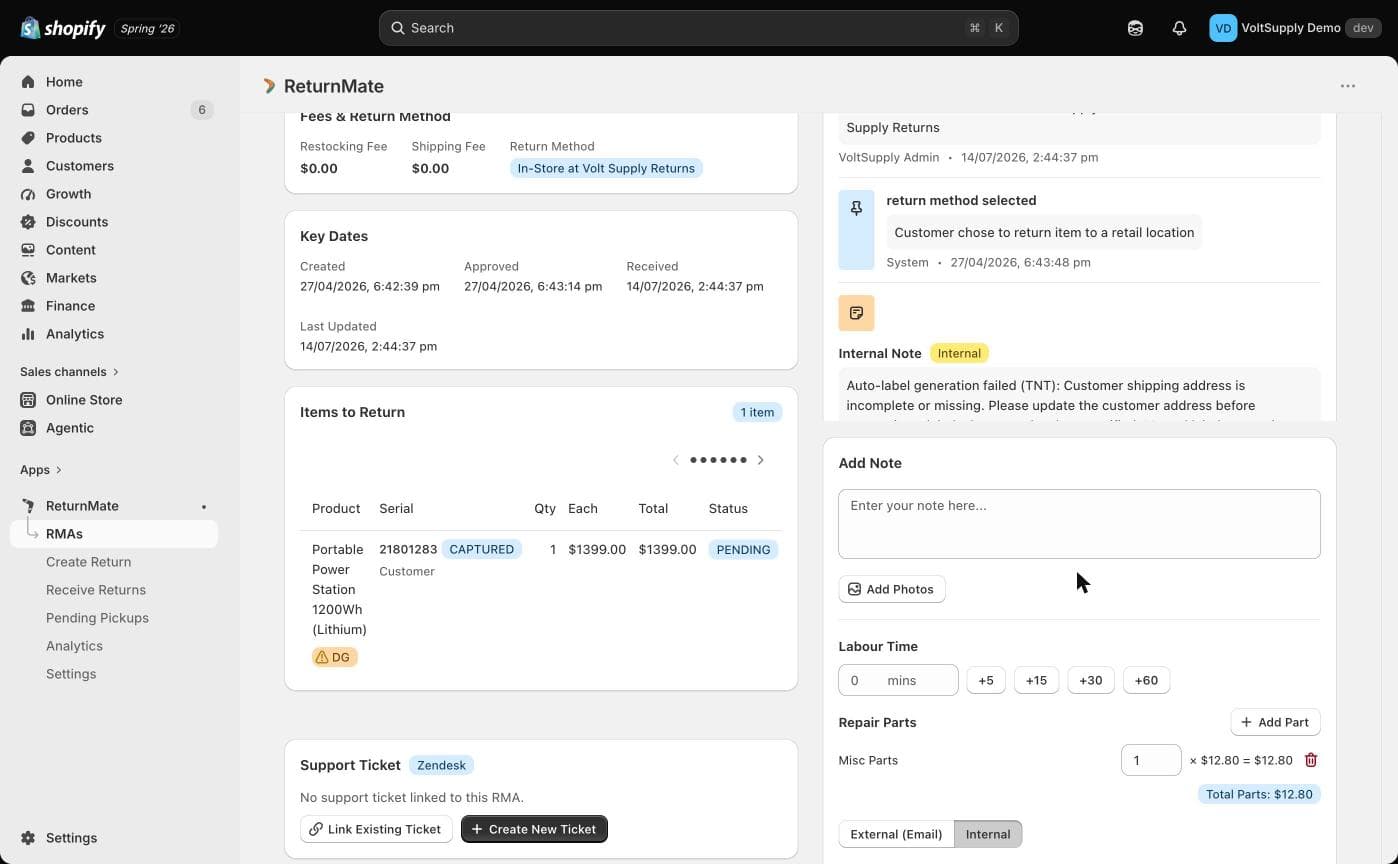1398x864 pixels.
Task: Click the ReturnMate logo in header
Action: (269, 86)
